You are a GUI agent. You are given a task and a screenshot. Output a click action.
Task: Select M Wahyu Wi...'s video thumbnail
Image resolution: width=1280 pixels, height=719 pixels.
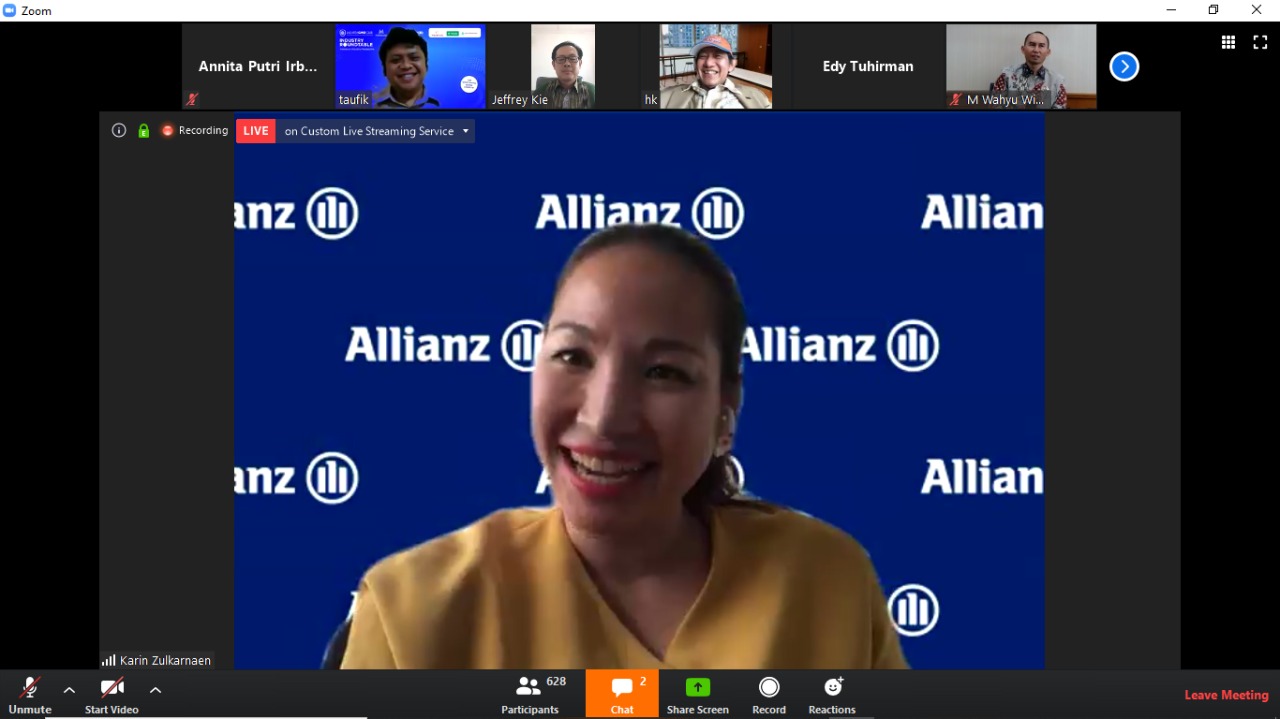pyautogui.click(x=1021, y=67)
